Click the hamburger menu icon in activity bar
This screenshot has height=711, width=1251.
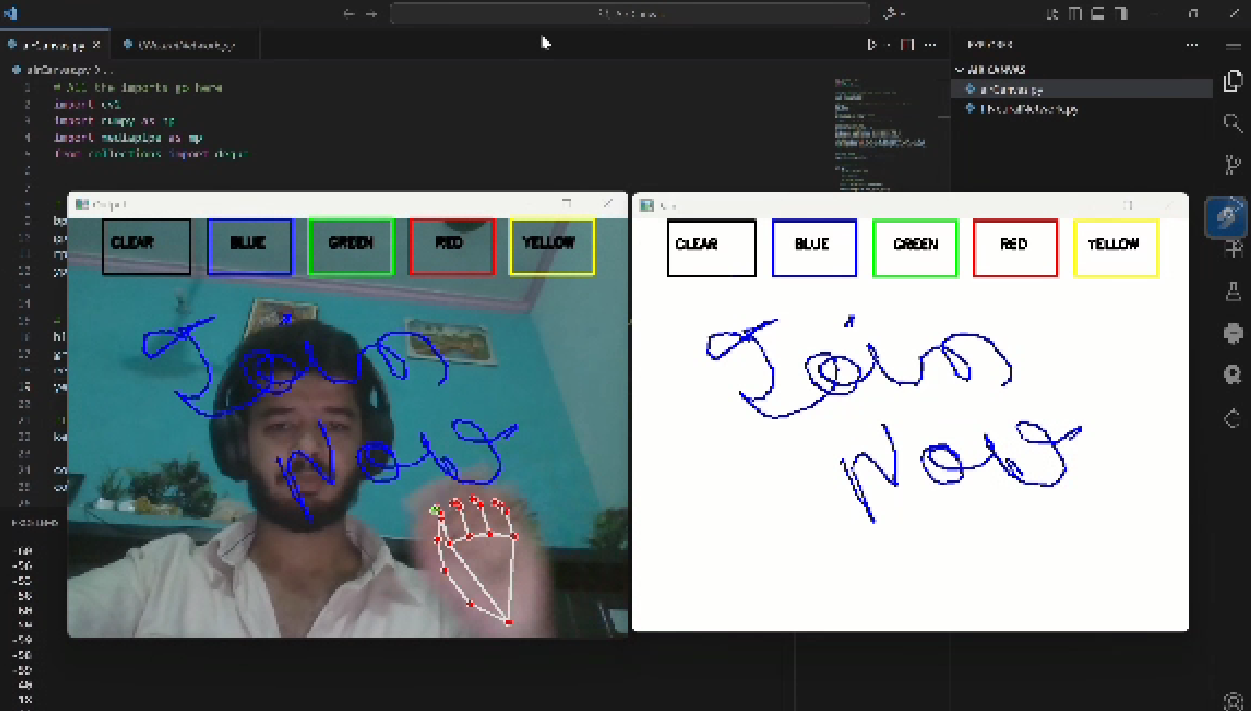[x=1232, y=46]
